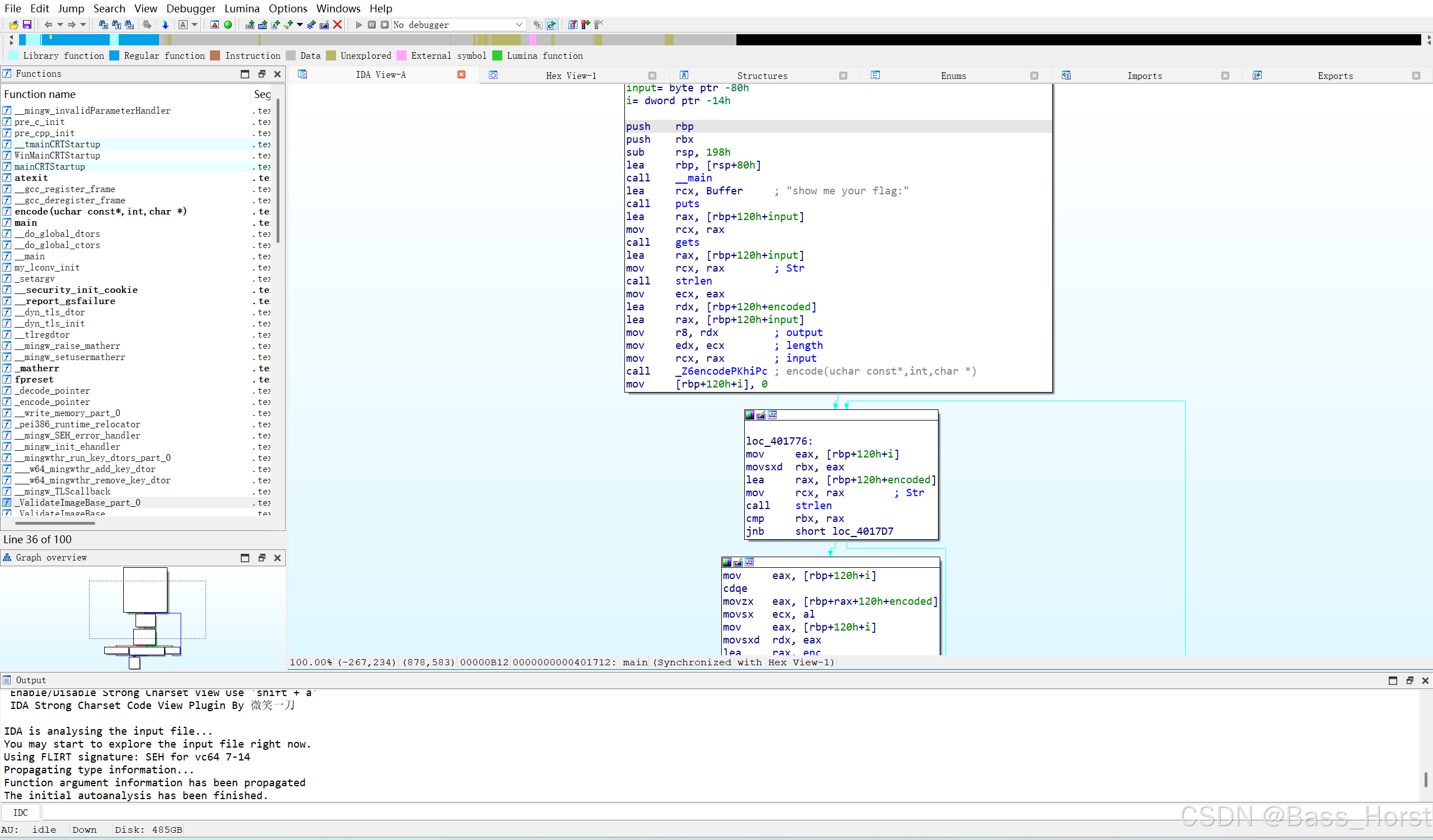
Task: Open the debugger selection dropdown
Action: [x=519, y=25]
